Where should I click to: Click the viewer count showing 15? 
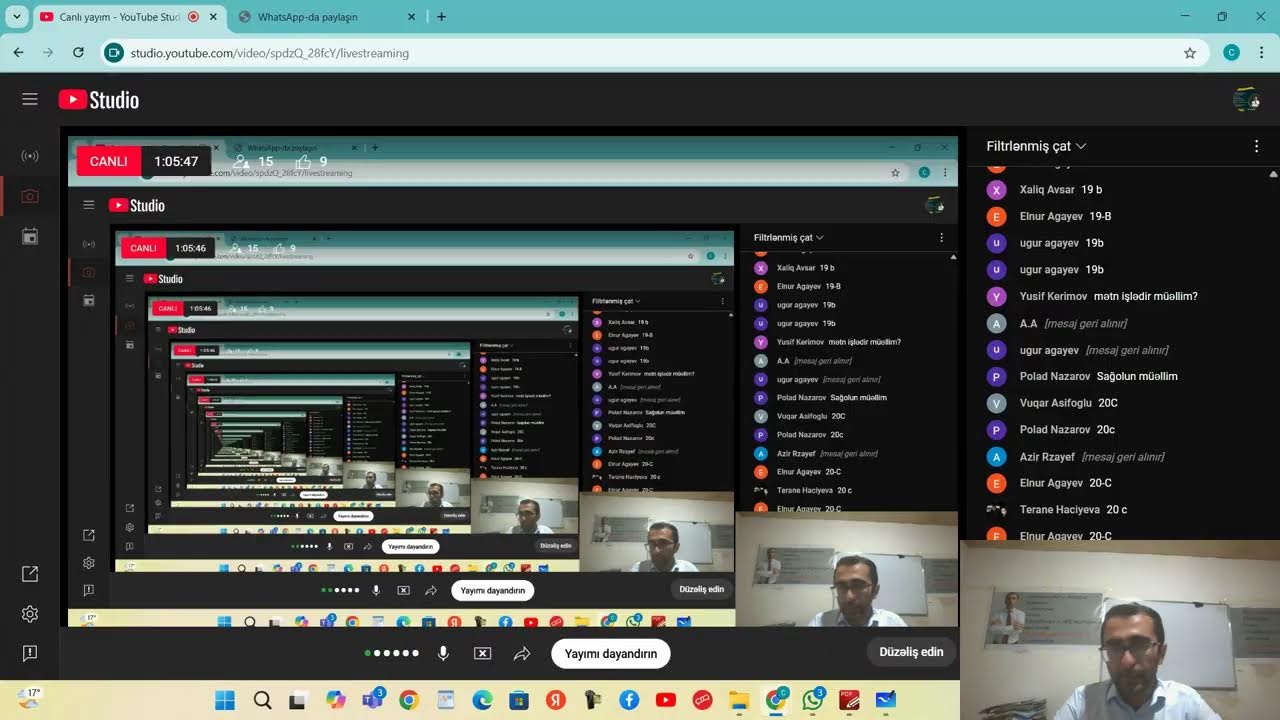pyautogui.click(x=253, y=161)
